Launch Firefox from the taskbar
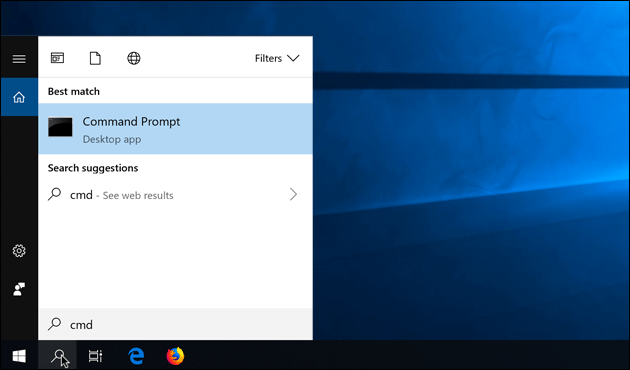 click(175, 356)
